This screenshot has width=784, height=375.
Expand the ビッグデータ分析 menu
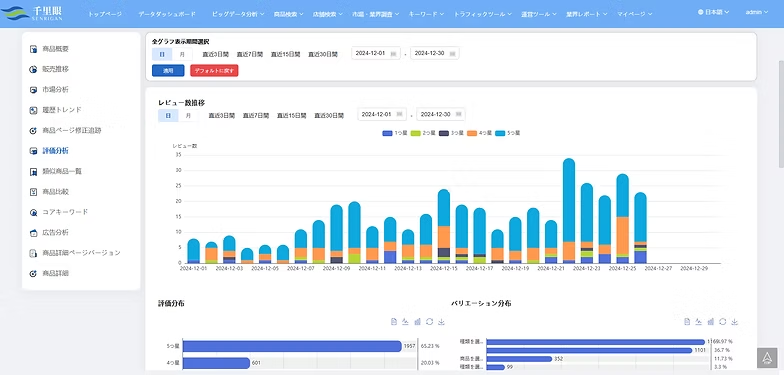pyautogui.click(x=238, y=14)
